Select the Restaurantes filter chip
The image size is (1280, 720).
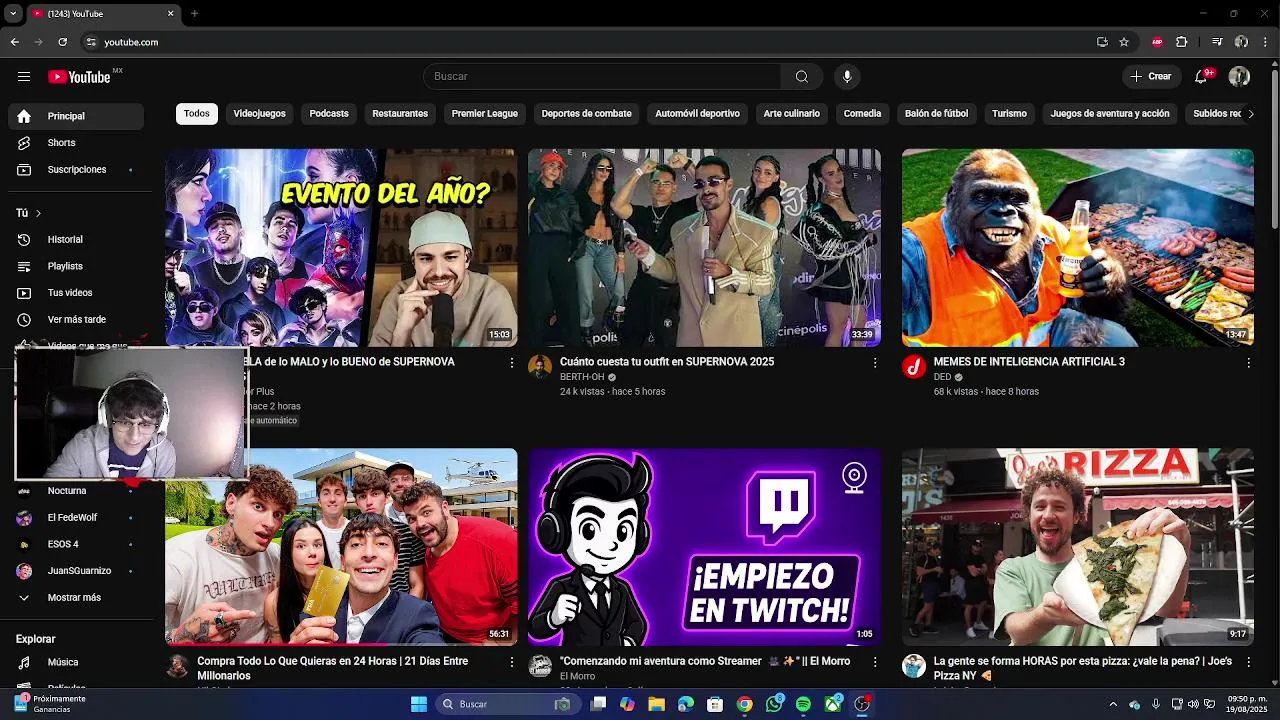tap(400, 114)
